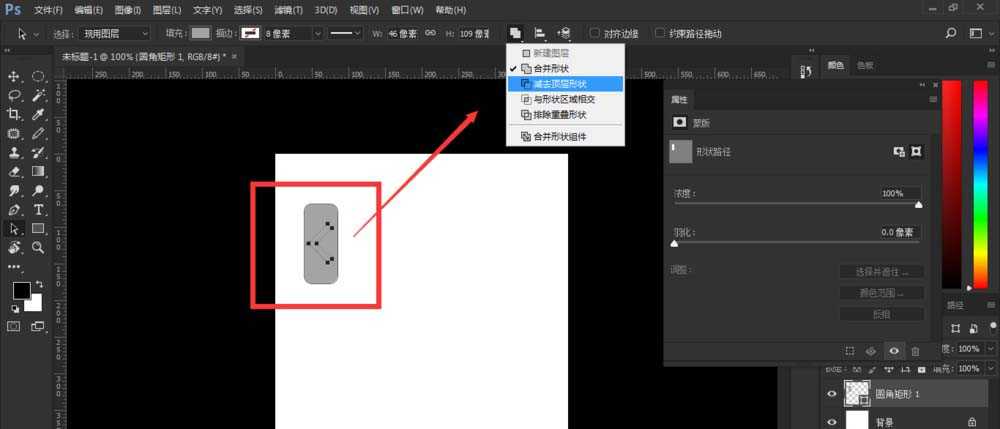
Task: Switch to the 色板 tab
Action: 865,65
